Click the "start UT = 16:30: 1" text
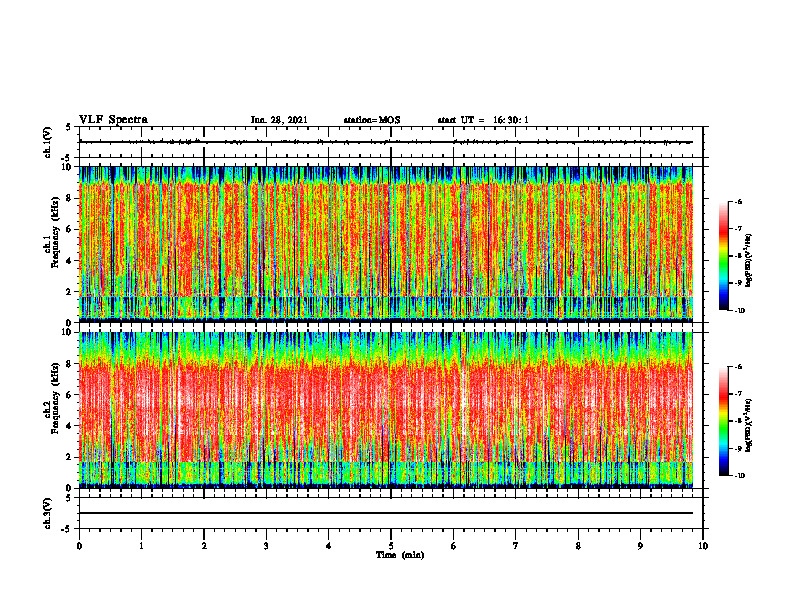 483,120
